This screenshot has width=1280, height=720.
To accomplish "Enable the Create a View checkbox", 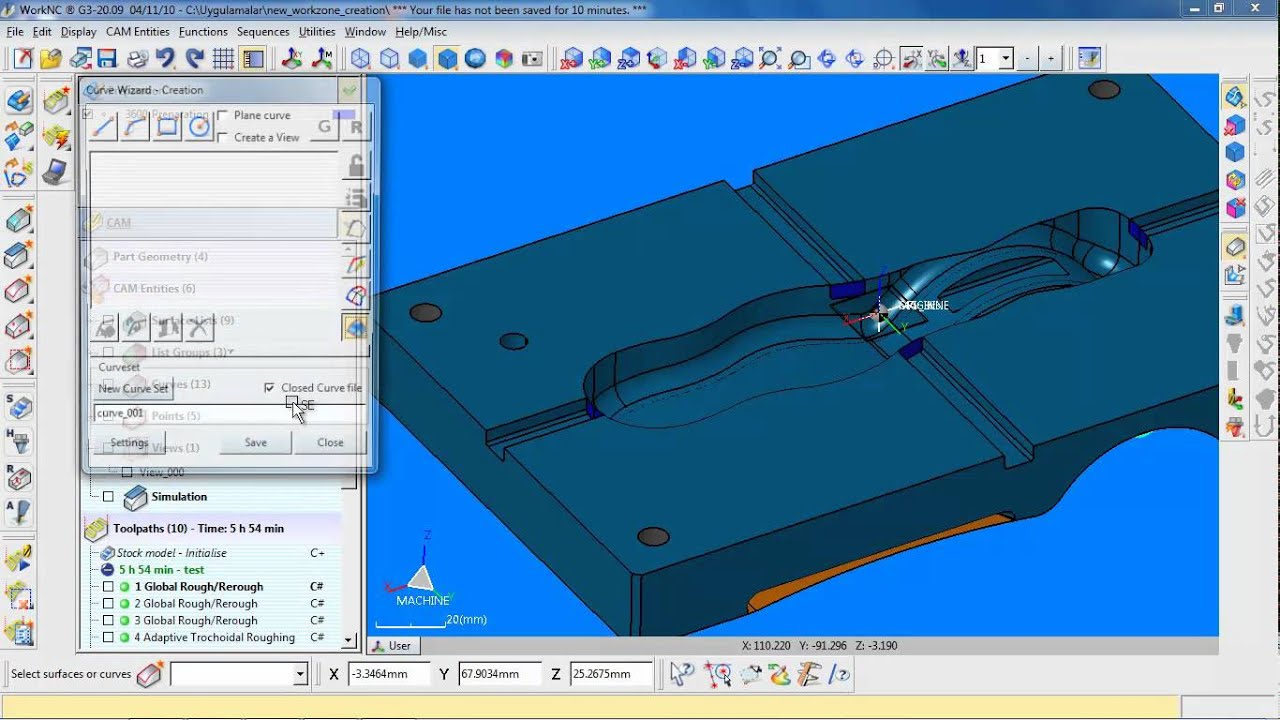I will point(222,137).
